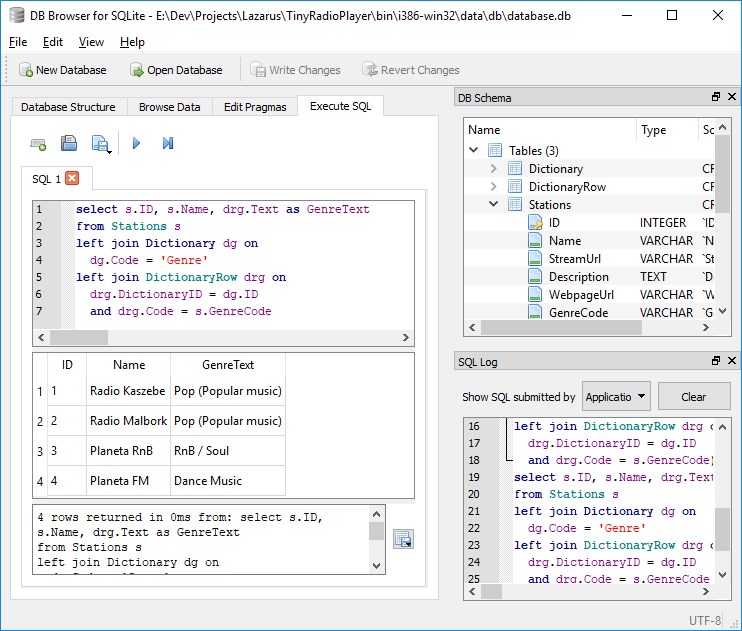742x631 pixels.
Task: Open the Show SQL submitted by dropdown
Action: pos(616,396)
